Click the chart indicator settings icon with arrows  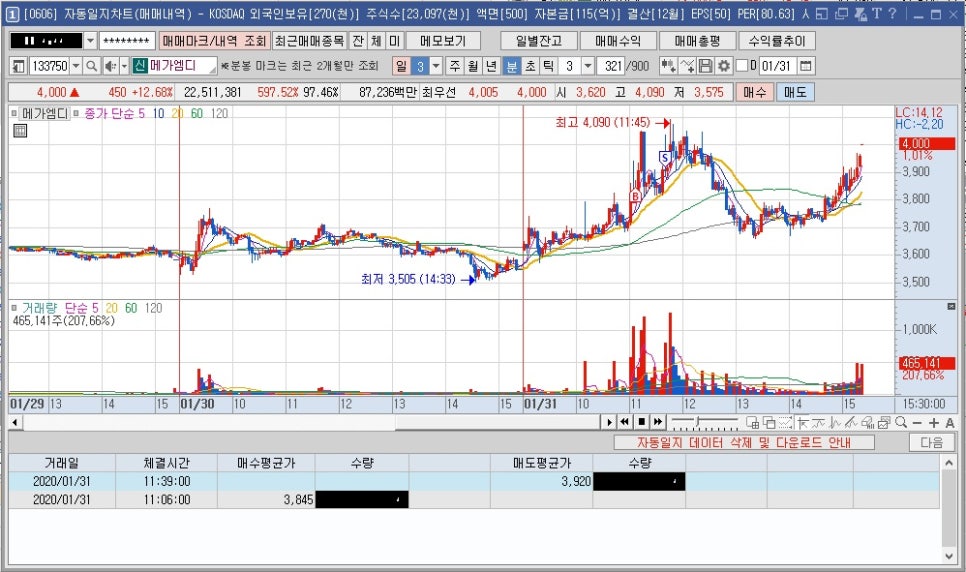(667, 65)
